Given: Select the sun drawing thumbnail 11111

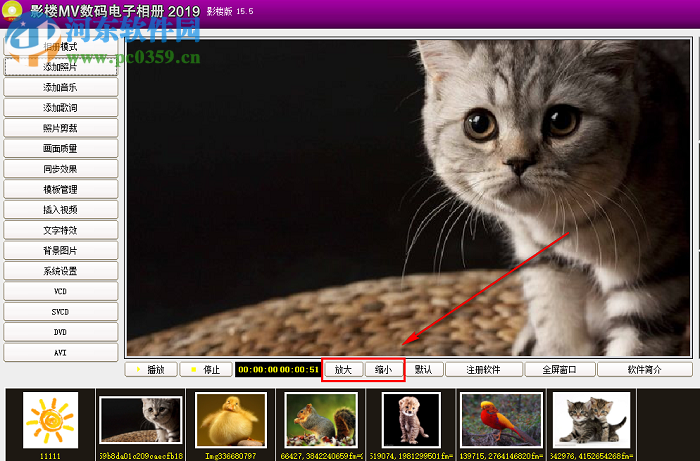Looking at the screenshot, I should point(50,420).
